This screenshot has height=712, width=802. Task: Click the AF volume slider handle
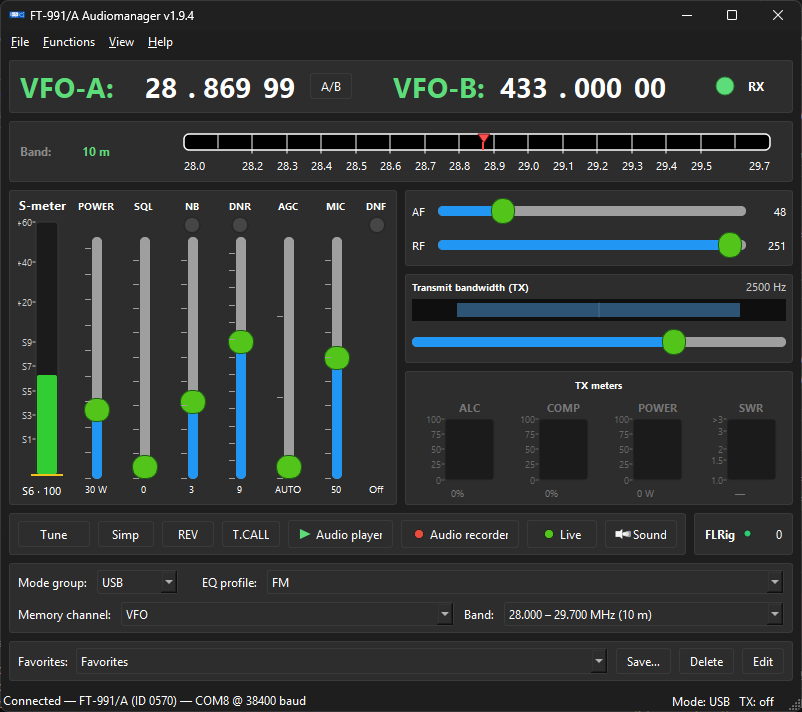(503, 211)
